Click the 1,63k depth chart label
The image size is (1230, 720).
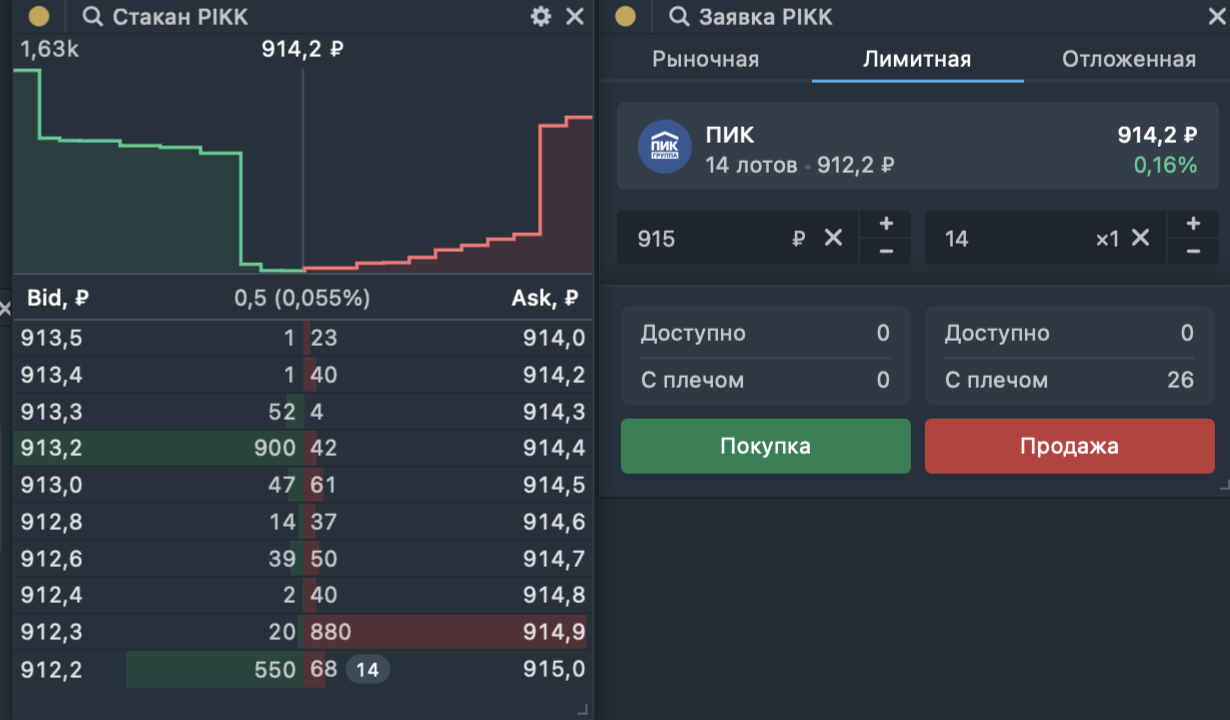49,48
